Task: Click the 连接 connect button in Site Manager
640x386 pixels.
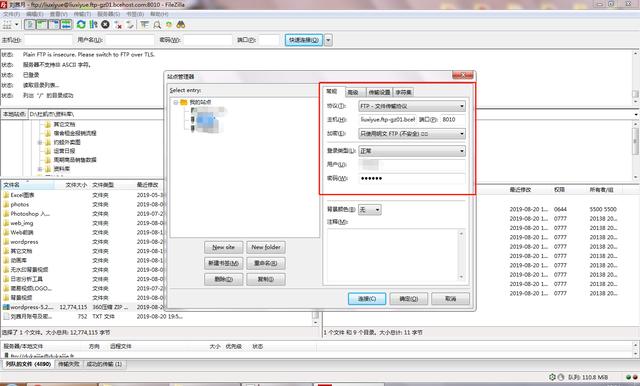Action: coord(367,299)
